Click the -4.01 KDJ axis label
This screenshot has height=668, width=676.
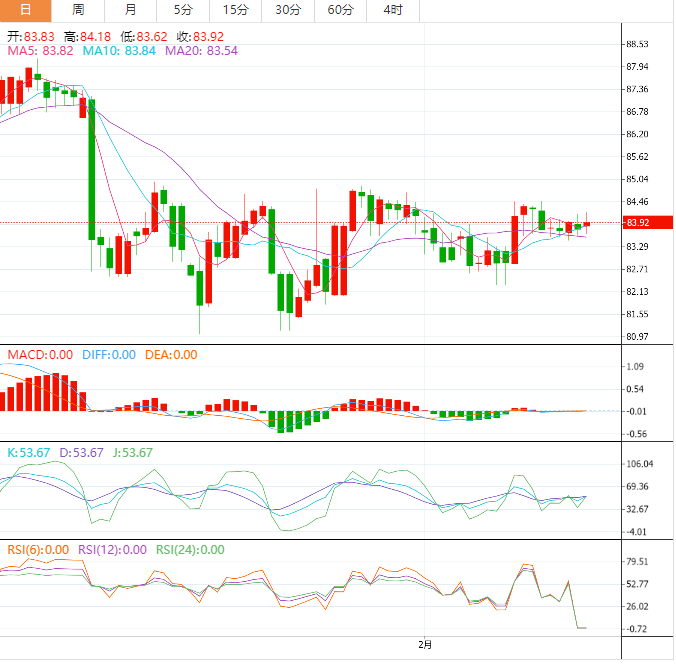click(x=636, y=532)
